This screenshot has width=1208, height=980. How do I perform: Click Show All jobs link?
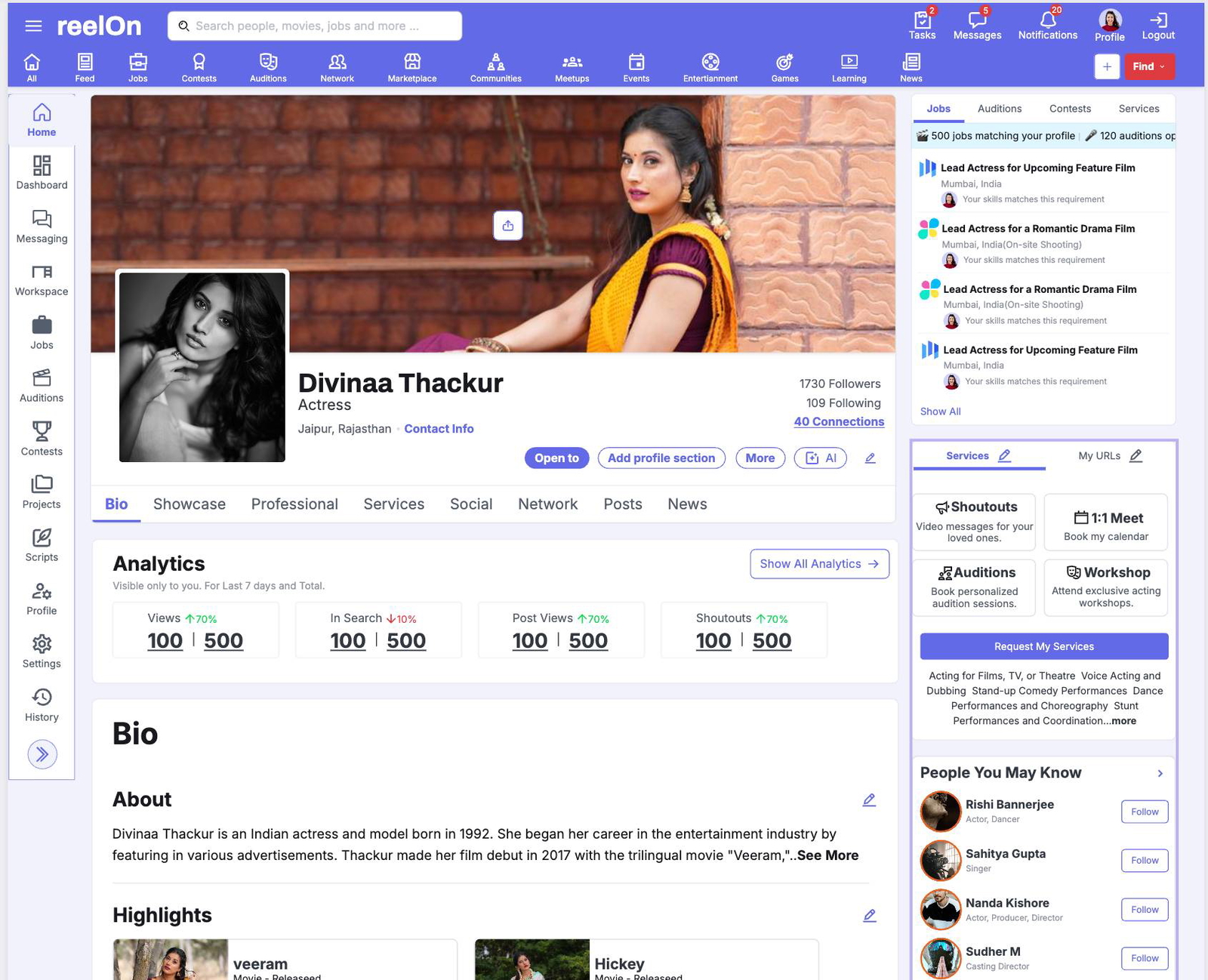(x=941, y=411)
